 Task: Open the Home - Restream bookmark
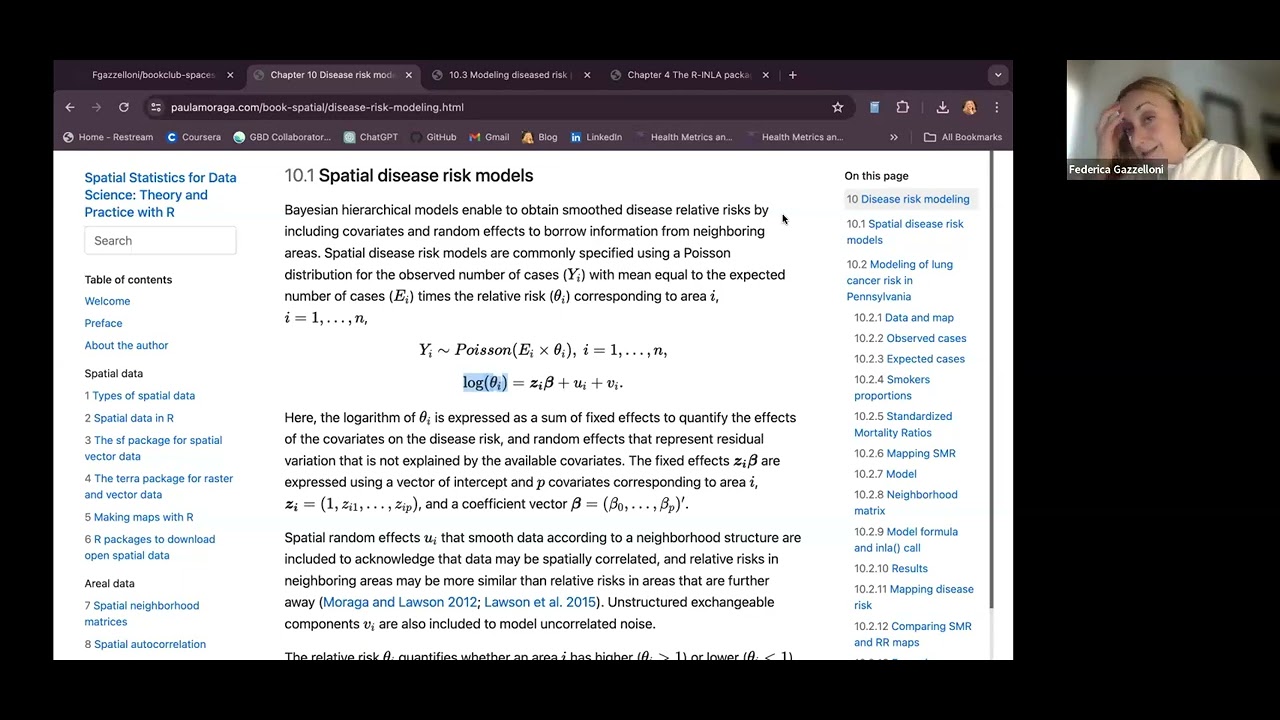108,137
